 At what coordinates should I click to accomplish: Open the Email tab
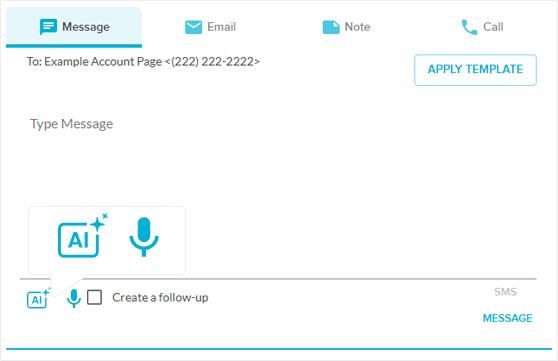(210, 27)
